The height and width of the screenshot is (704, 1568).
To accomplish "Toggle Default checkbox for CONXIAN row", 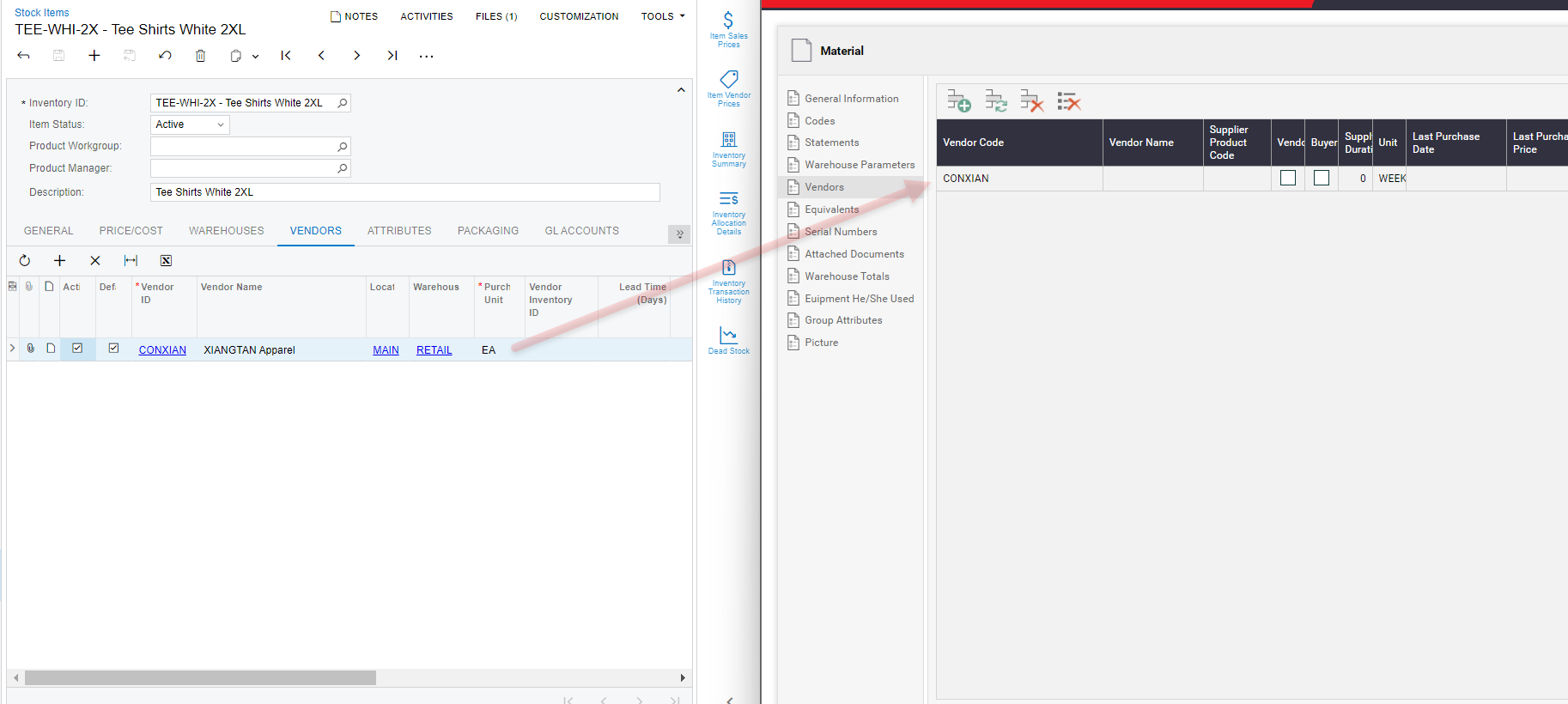I will [113, 349].
